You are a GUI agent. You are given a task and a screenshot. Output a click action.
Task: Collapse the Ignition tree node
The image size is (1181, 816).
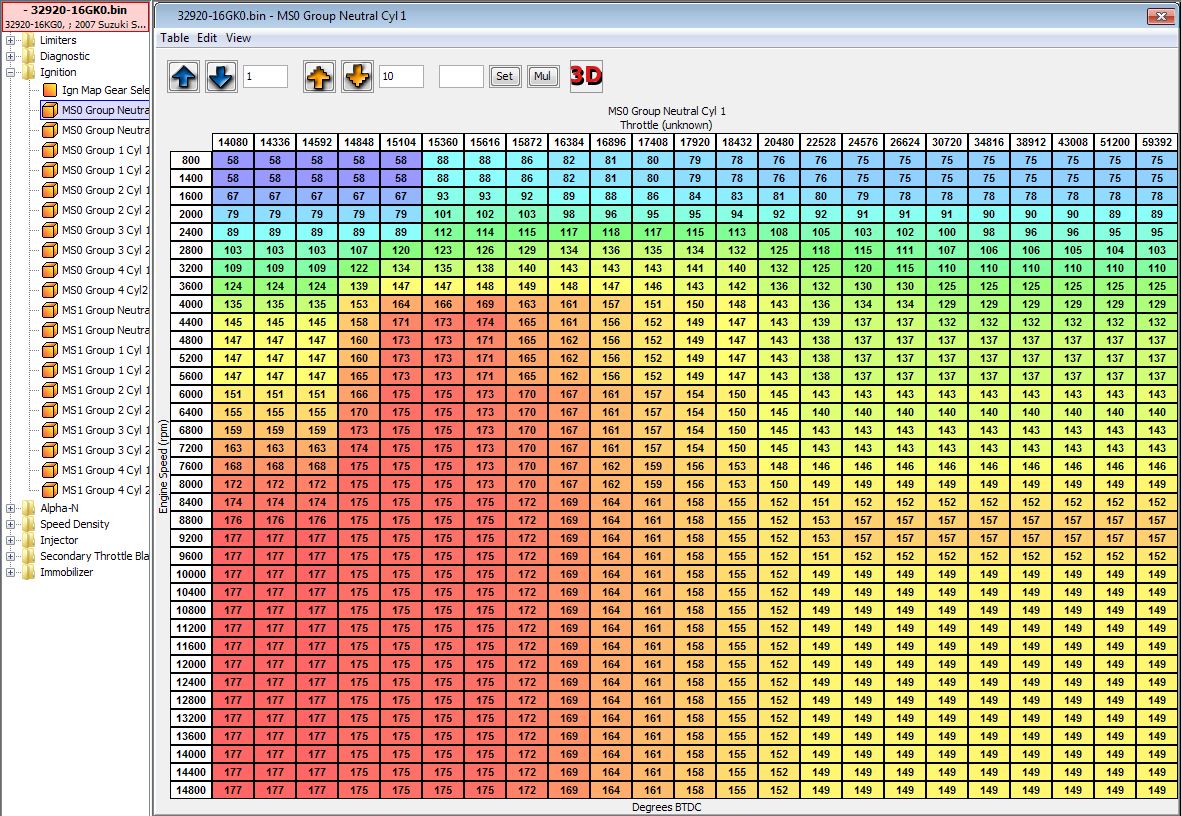(x=10, y=72)
